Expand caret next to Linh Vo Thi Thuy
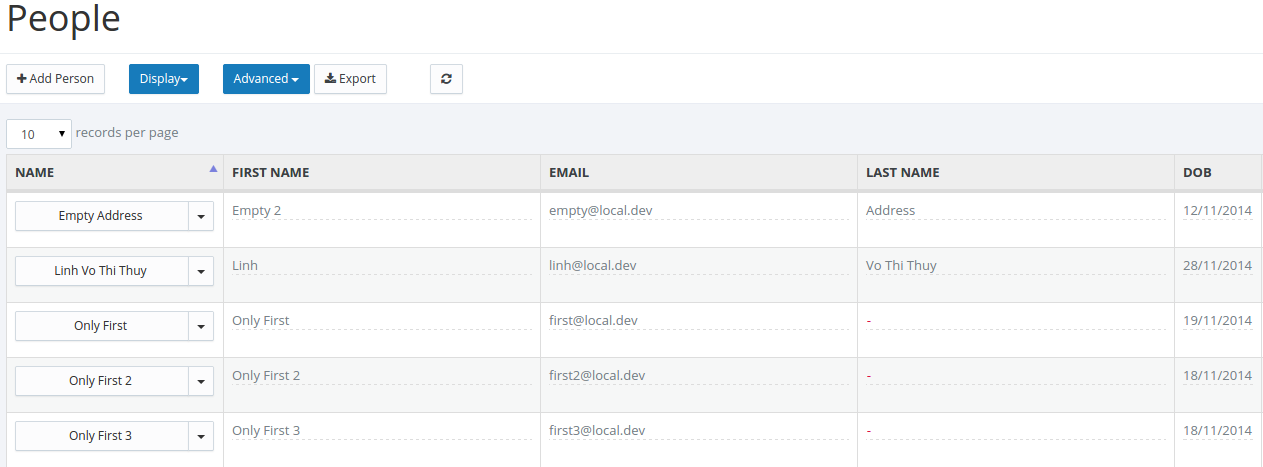This screenshot has width=1263, height=467. coord(201,271)
